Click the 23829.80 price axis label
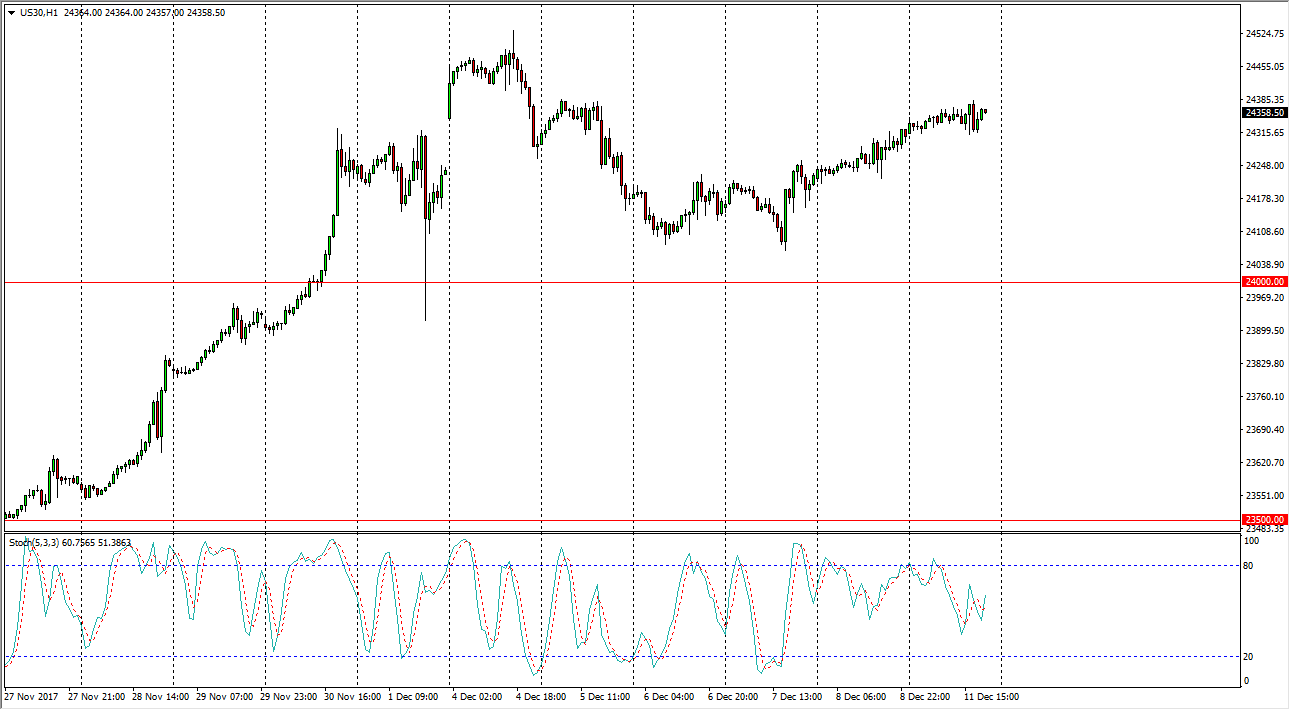This screenshot has height=710, width=1290. point(1265,364)
